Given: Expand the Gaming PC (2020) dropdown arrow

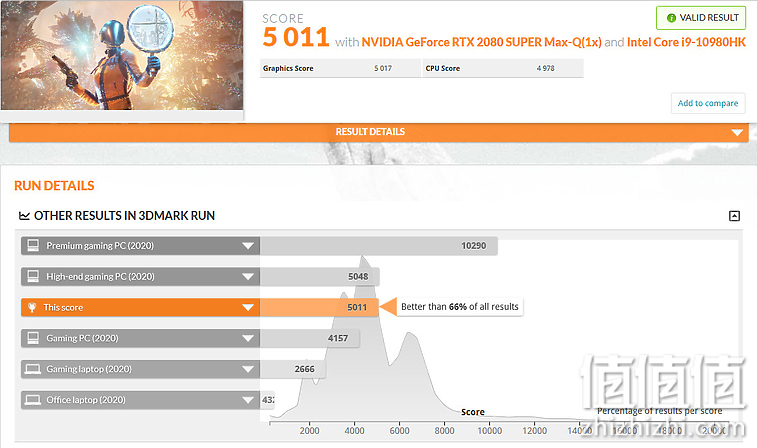Looking at the screenshot, I should click(x=248, y=338).
